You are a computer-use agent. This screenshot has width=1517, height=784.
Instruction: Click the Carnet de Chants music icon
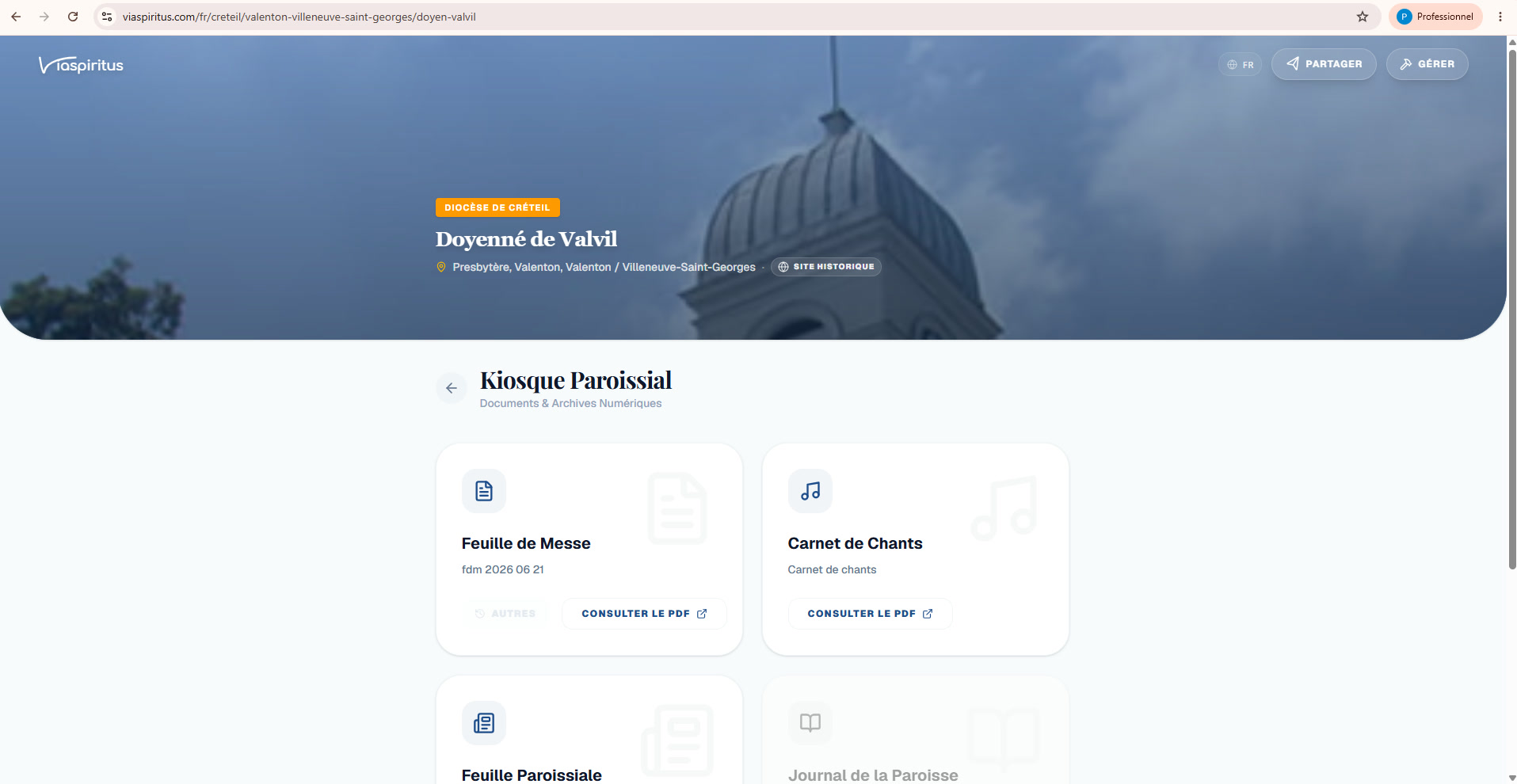[810, 491]
